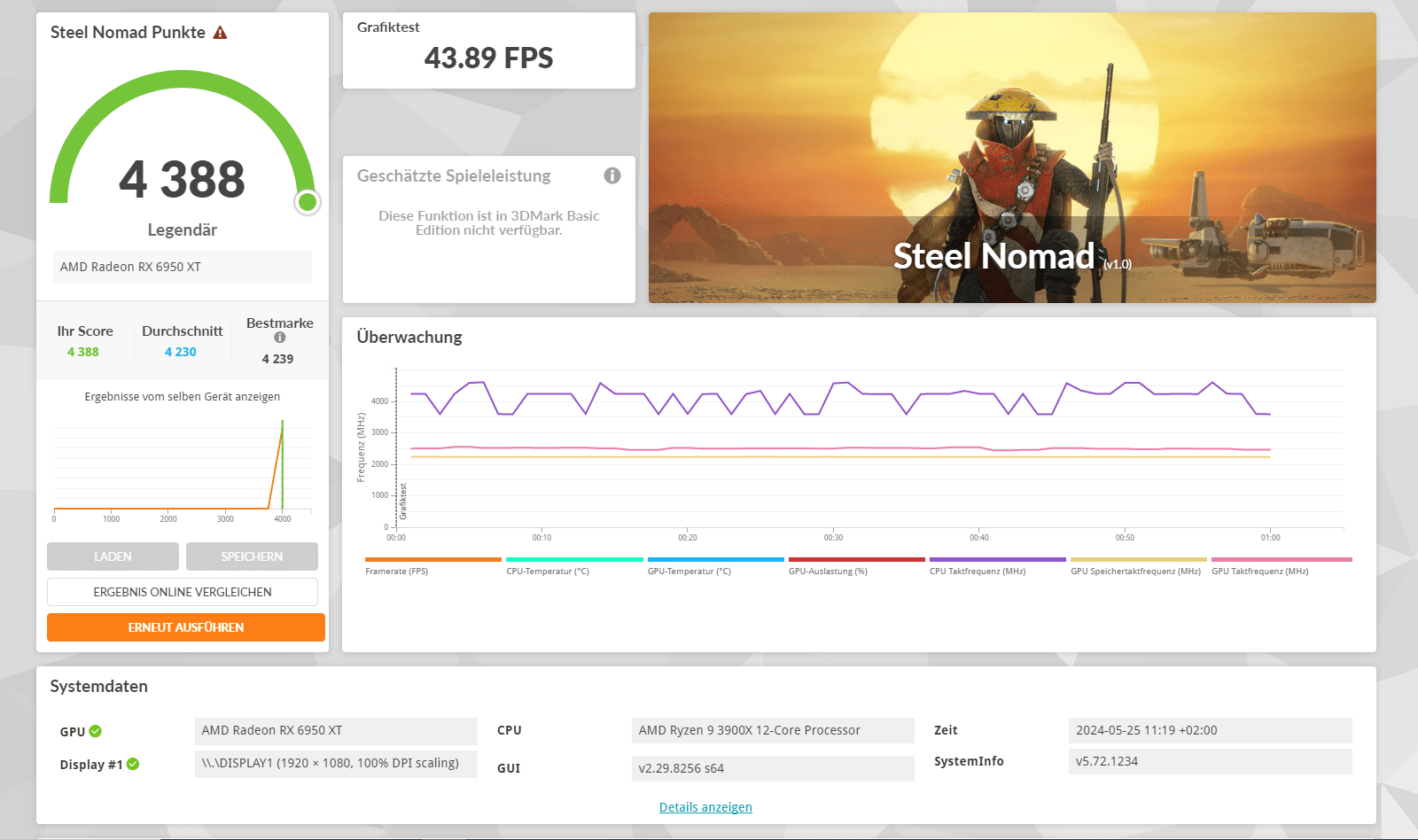Viewport: 1418px width, 840px height.
Task: Click the score distribution chart peak
Action: click(x=282, y=425)
